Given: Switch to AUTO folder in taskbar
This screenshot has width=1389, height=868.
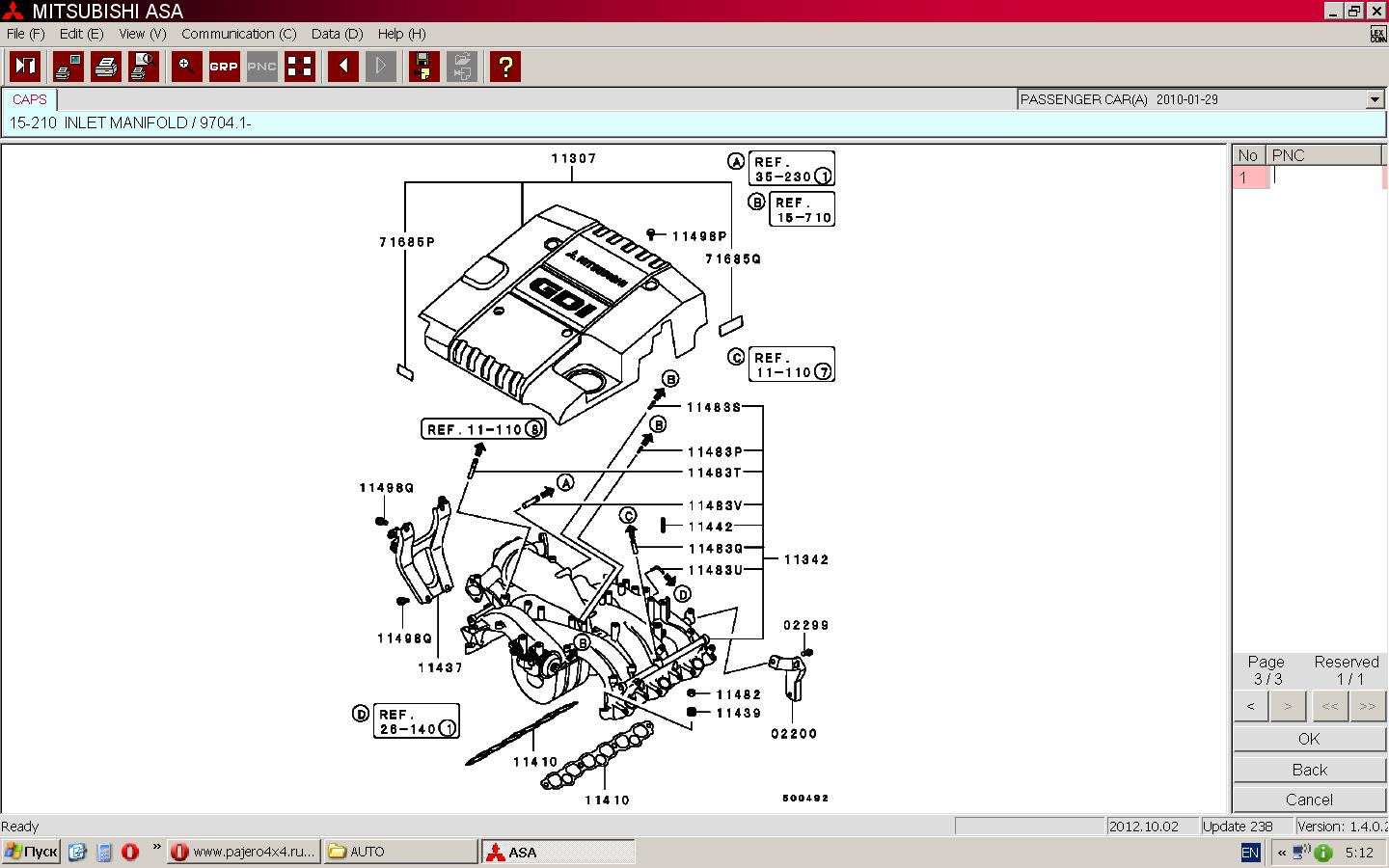Looking at the screenshot, I should point(400,852).
